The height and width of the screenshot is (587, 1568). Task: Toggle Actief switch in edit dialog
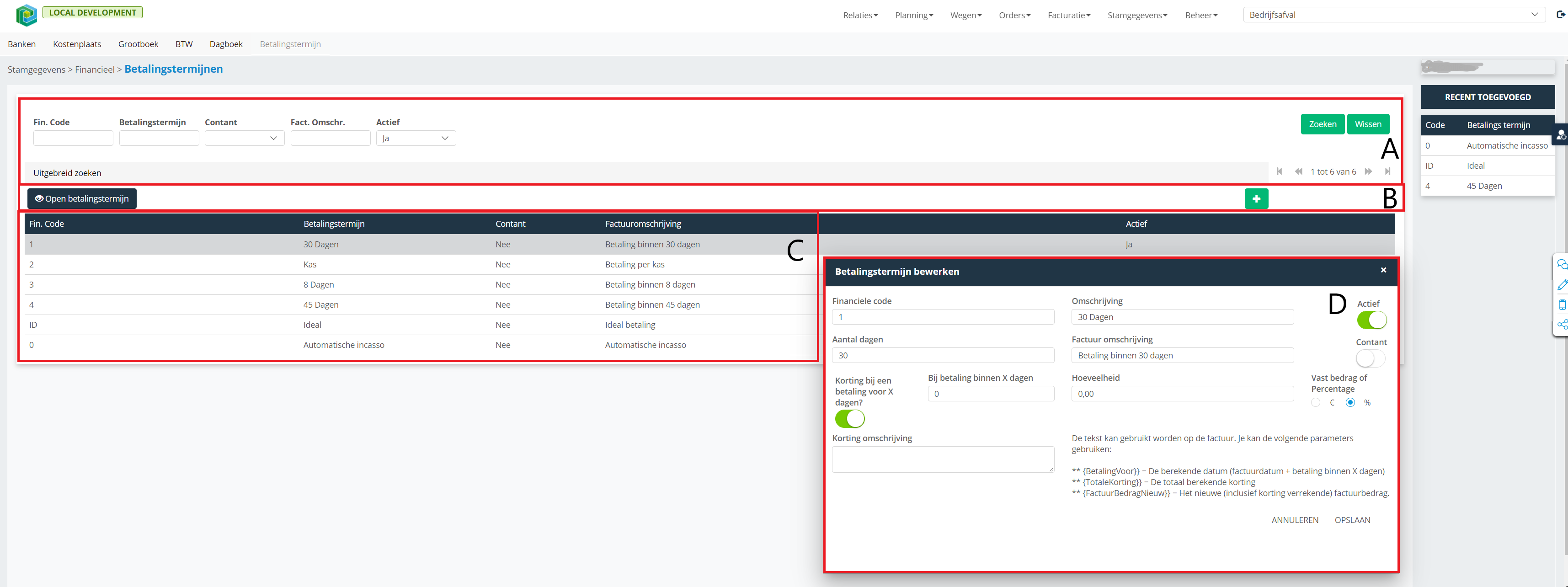click(x=1372, y=320)
